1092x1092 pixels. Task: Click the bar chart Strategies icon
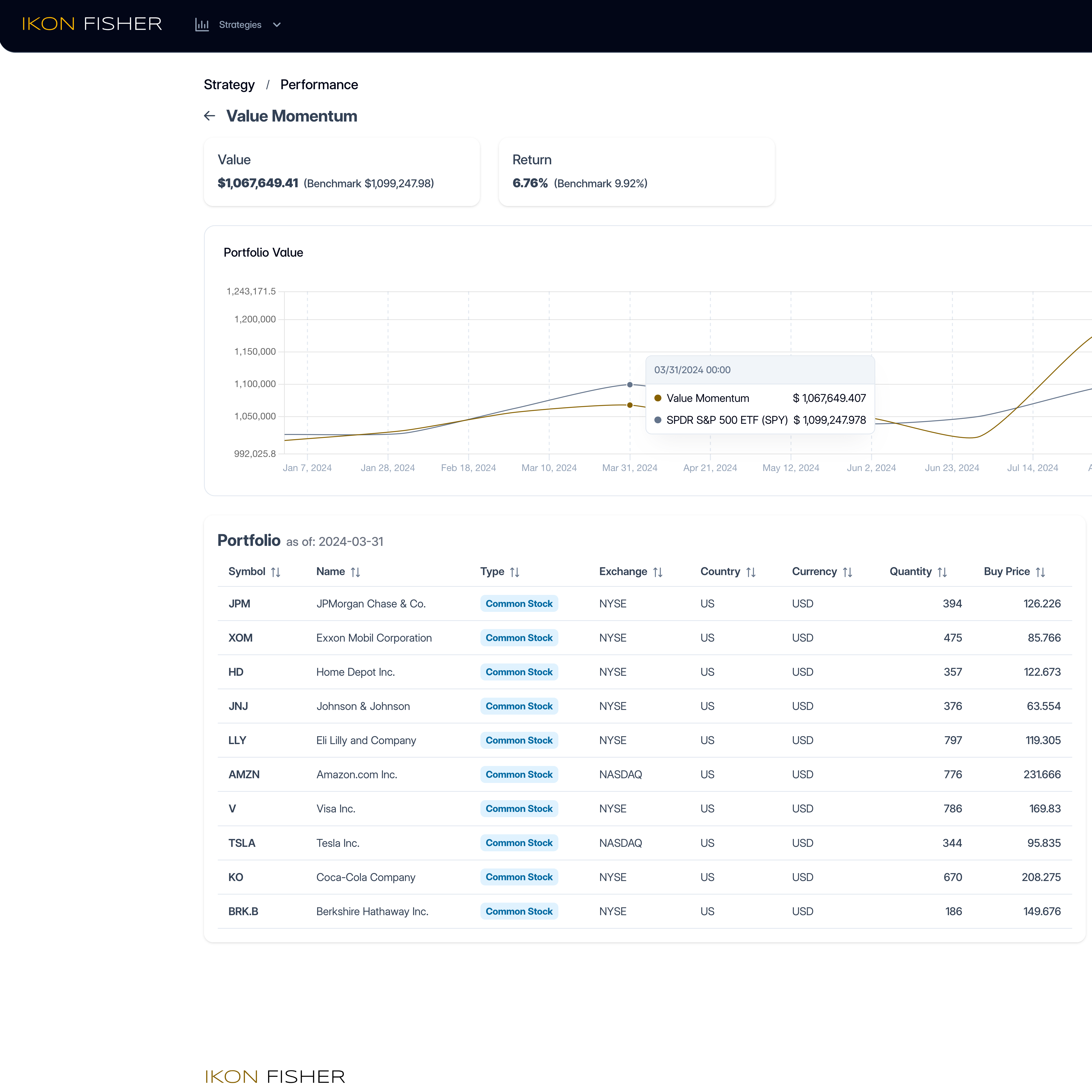click(202, 25)
